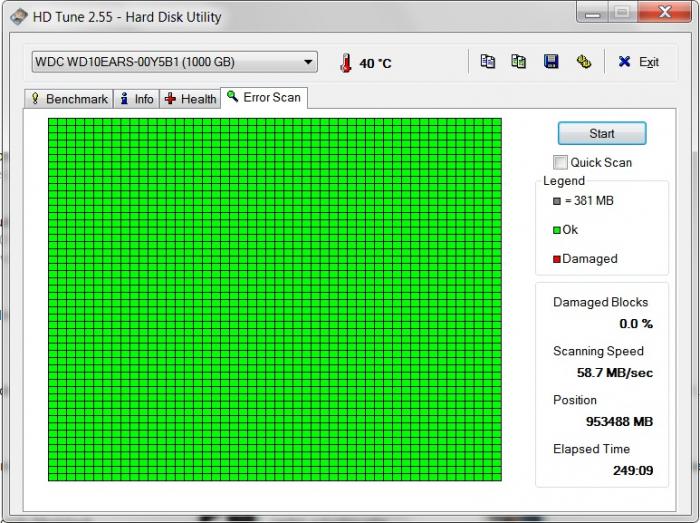The image size is (700, 523).
Task: Click the "249:09" elapsed time value
Action: (633, 470)
